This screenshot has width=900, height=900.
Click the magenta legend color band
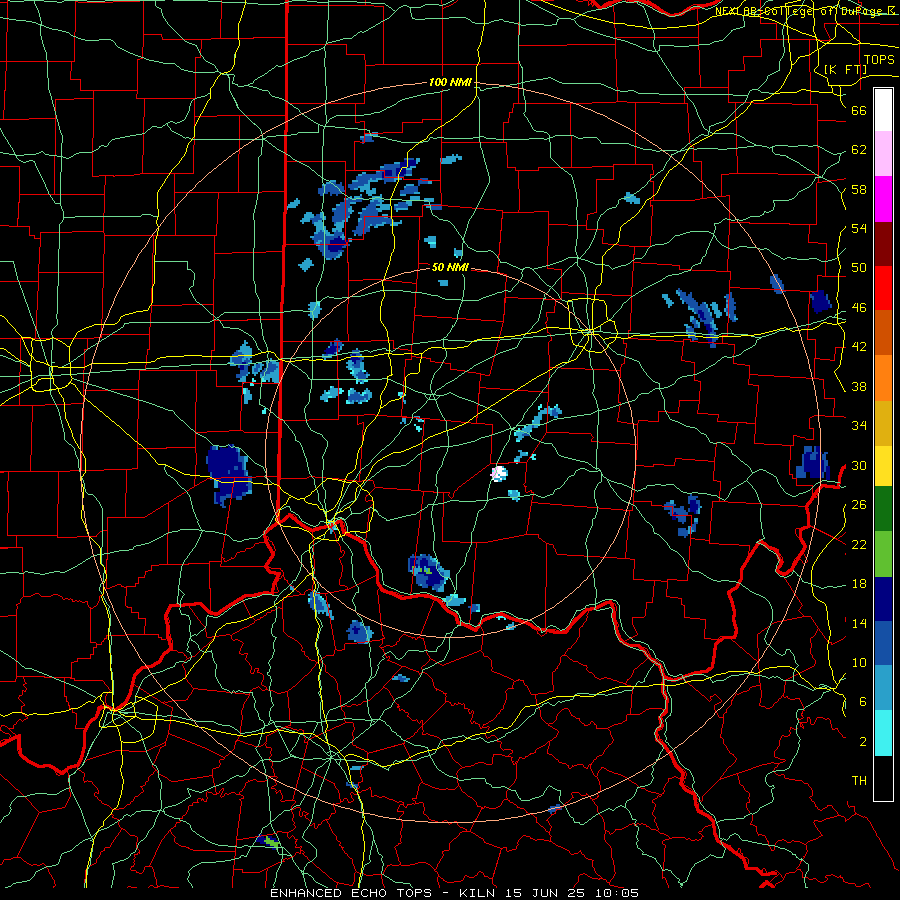pos(883,199)
